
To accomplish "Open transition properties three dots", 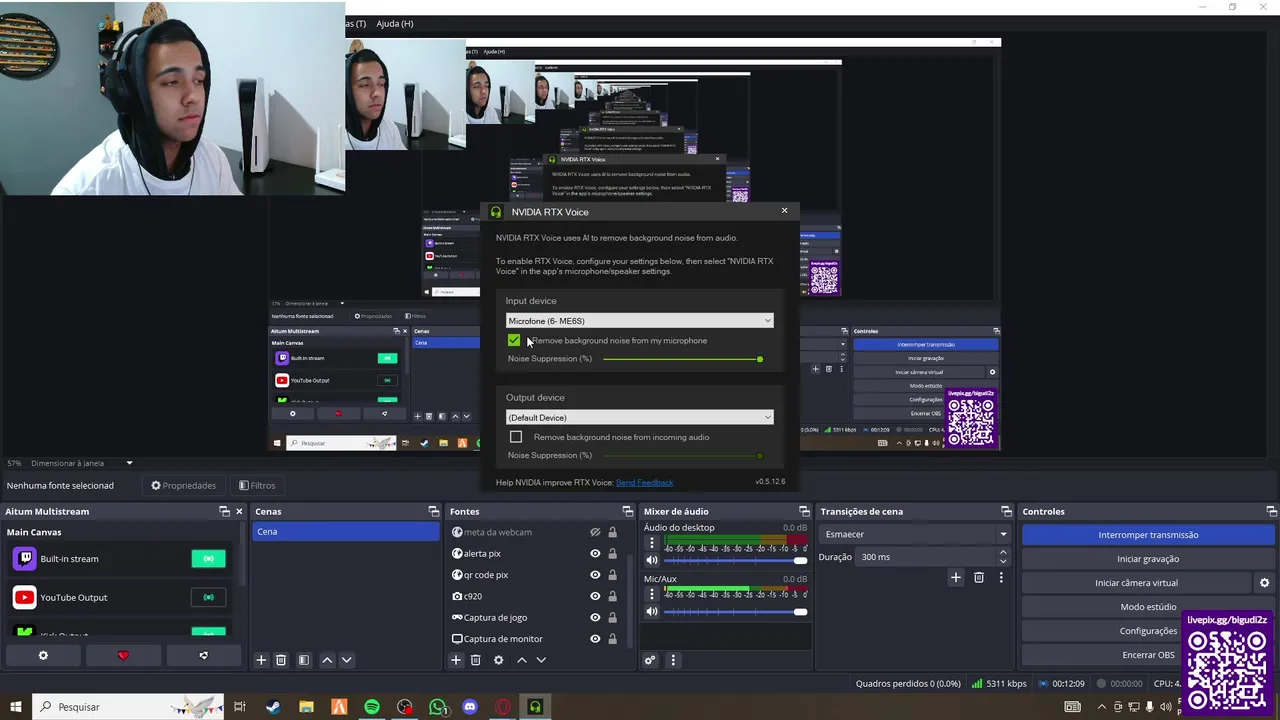I will point(1001,577).
